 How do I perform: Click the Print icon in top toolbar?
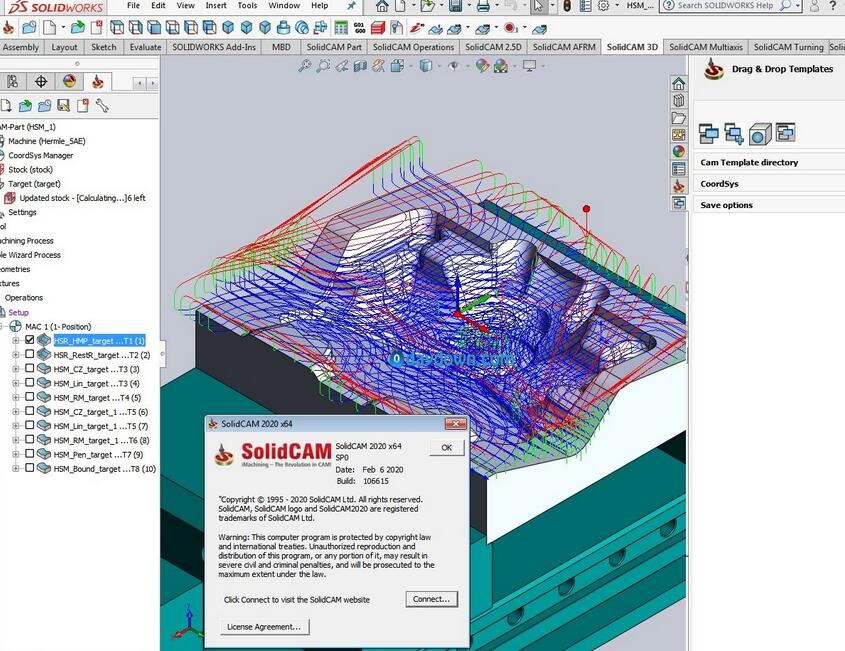click(x=483, y=6)
